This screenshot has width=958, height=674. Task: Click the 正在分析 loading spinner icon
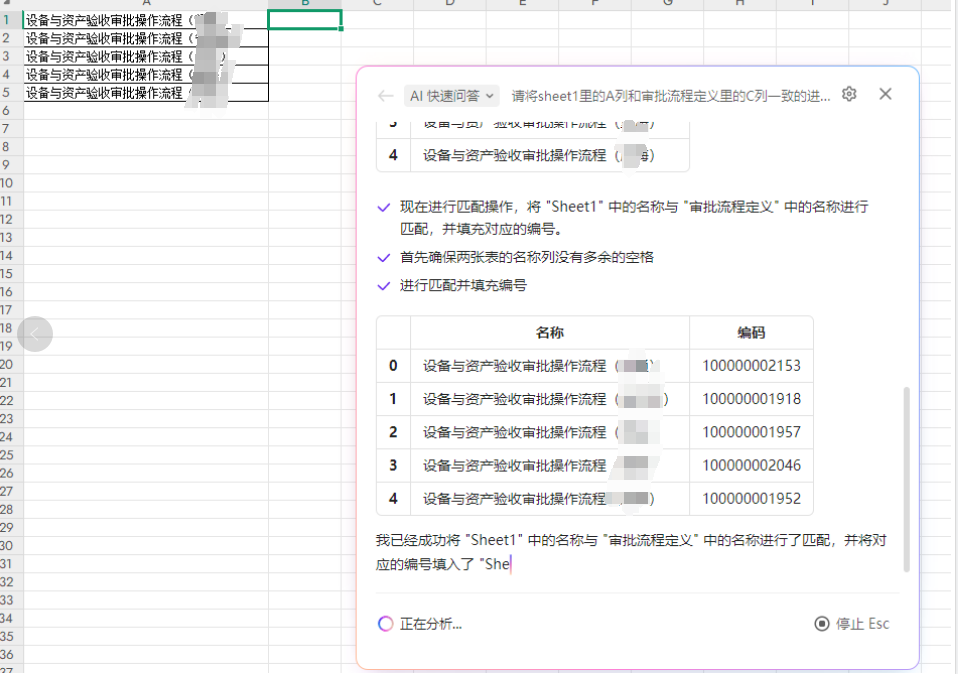coord(385,624)
